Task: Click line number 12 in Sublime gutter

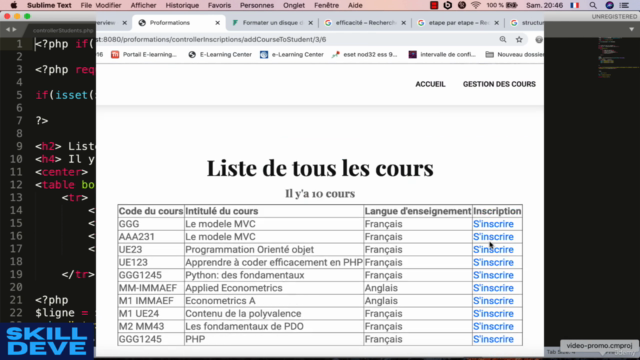Action: pyautogui.click(x=16, y=185)
